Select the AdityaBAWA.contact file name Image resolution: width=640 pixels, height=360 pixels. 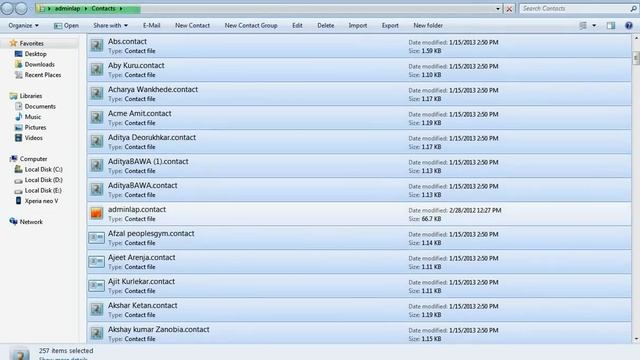[142, 185]
